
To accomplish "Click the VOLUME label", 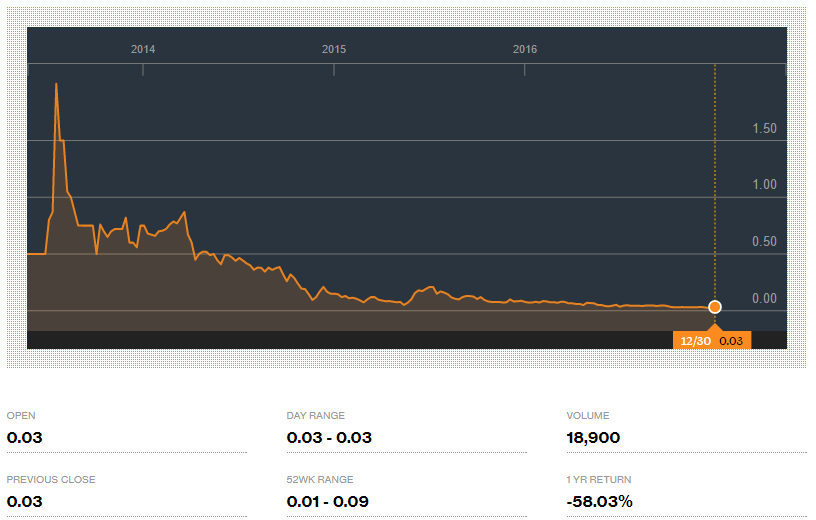I will (588, 415).
